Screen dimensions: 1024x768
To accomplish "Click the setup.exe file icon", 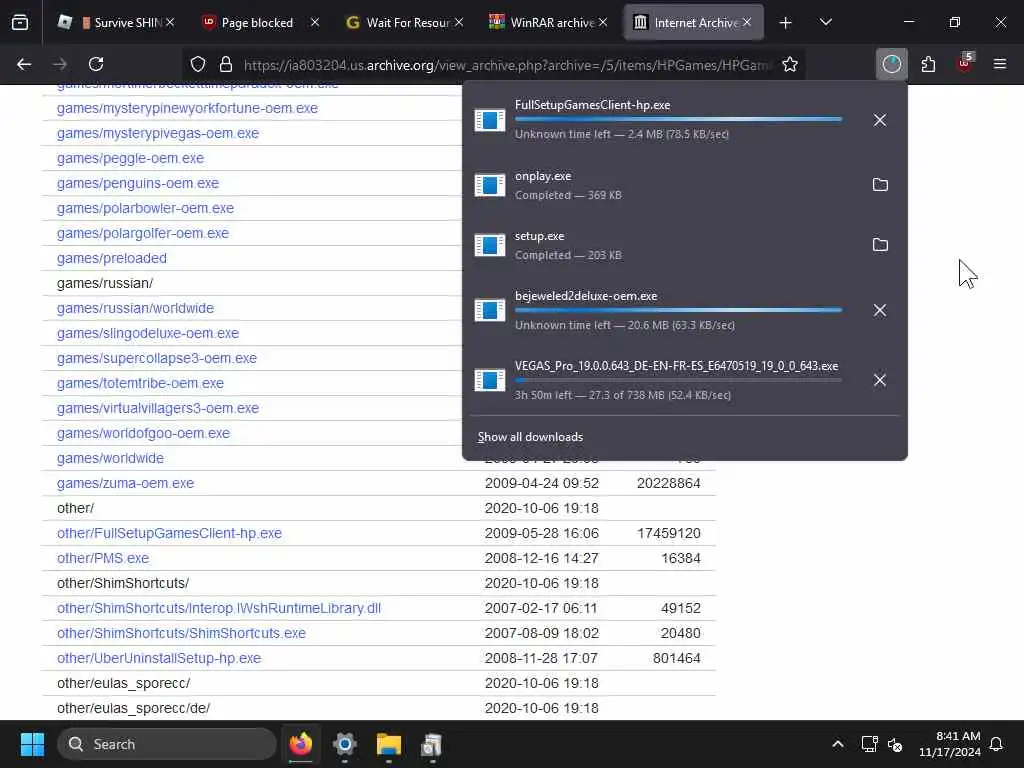I will (490, 245).
